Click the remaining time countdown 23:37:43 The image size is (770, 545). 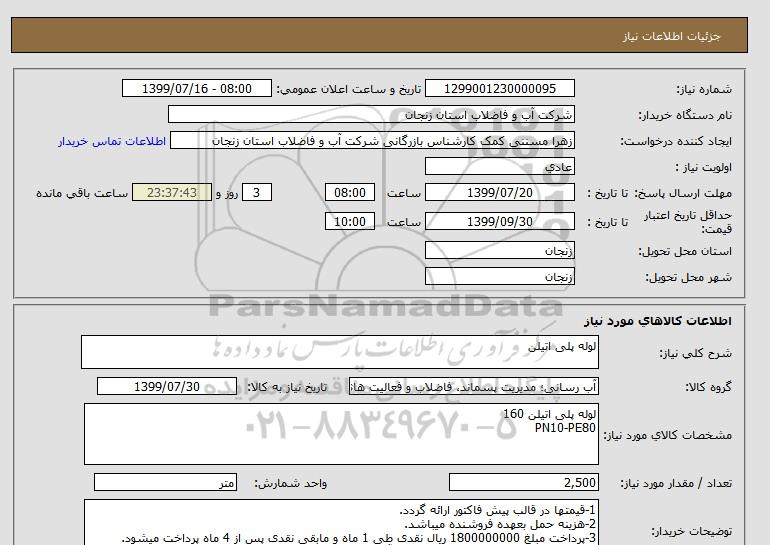pos(172,192)
